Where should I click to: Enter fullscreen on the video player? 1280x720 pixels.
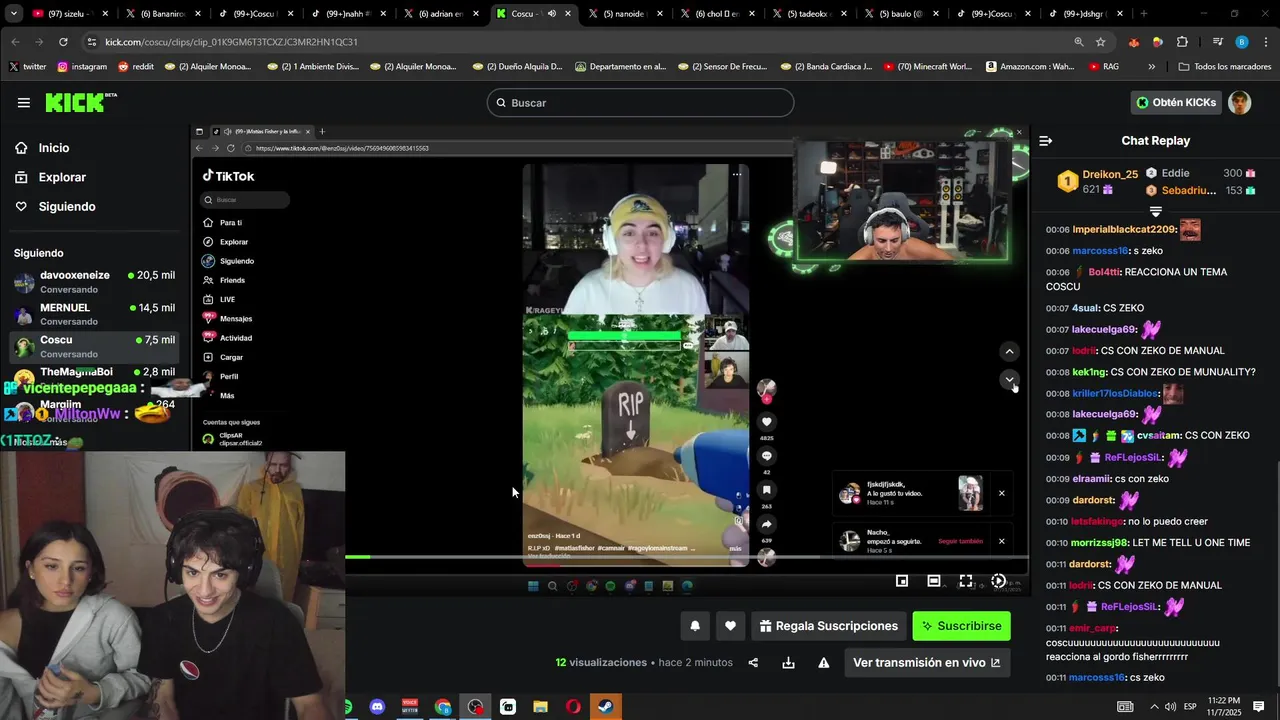(x=966, y=581)
